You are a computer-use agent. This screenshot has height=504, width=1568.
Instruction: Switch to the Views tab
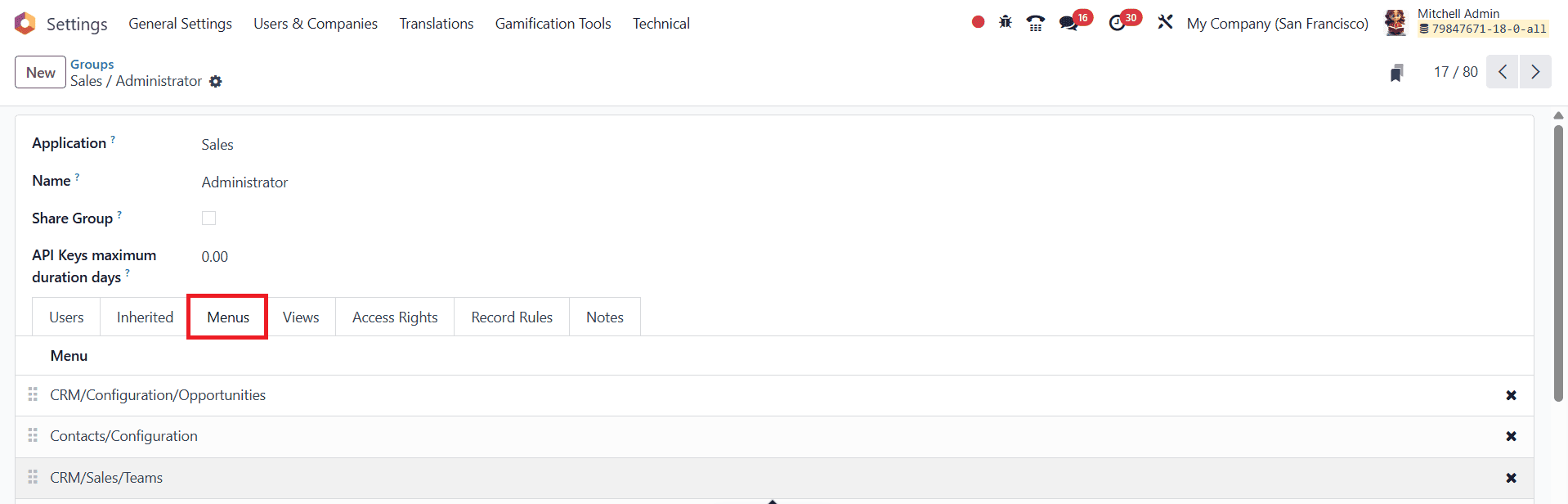[301, 317]
